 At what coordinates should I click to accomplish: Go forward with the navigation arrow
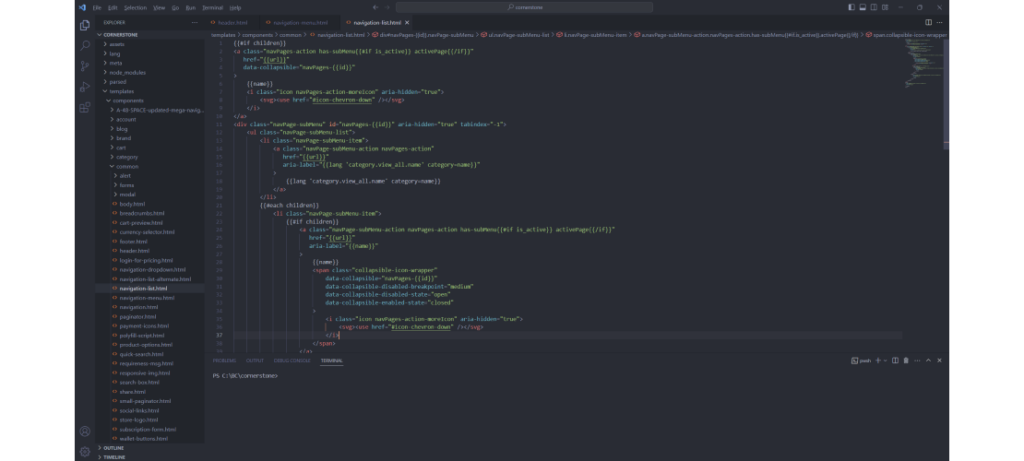pyautogui.click(x=387, y=7)
